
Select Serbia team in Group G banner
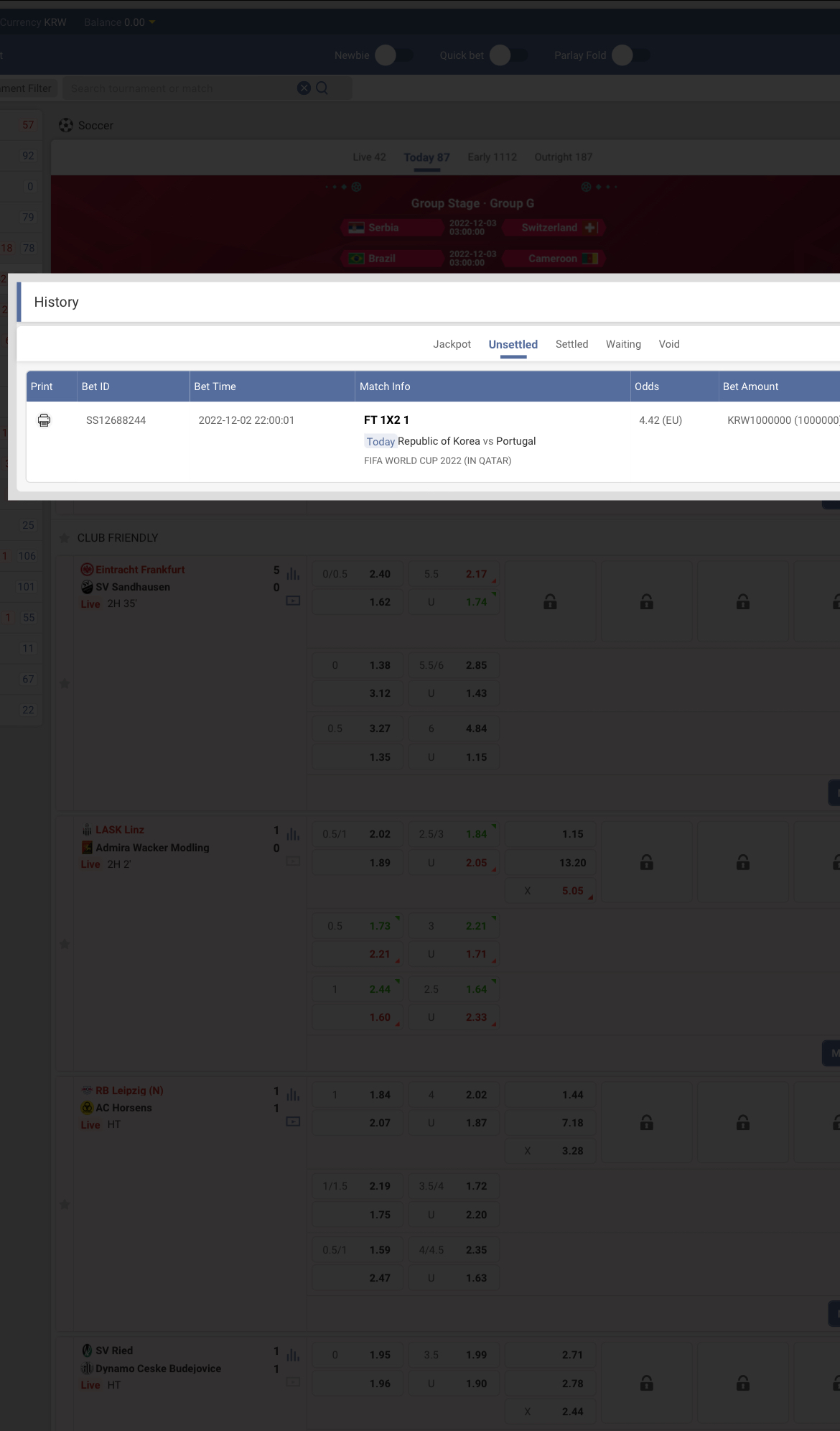click(393, 228)
